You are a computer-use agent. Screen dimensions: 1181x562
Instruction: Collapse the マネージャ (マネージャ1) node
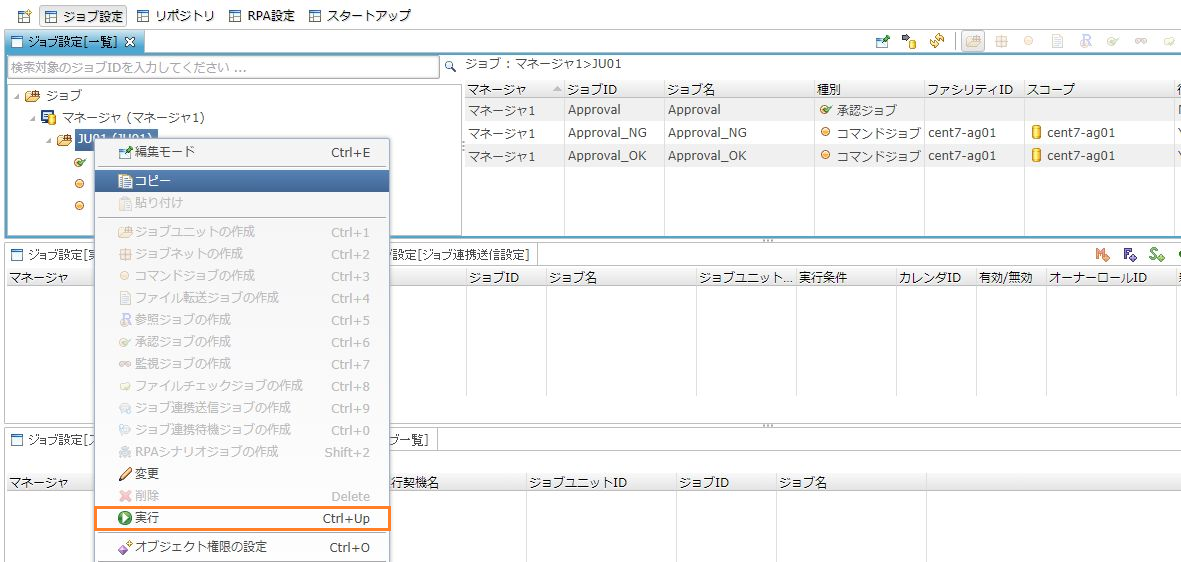[31, 118]
